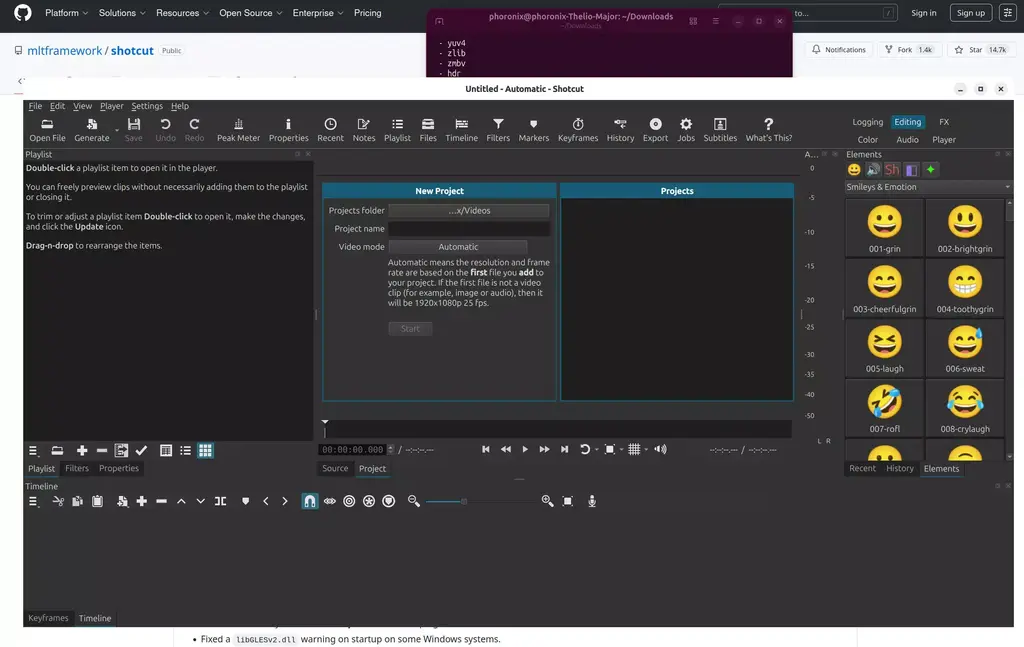Click the timeline zoom in magnifier

point(547,501)
